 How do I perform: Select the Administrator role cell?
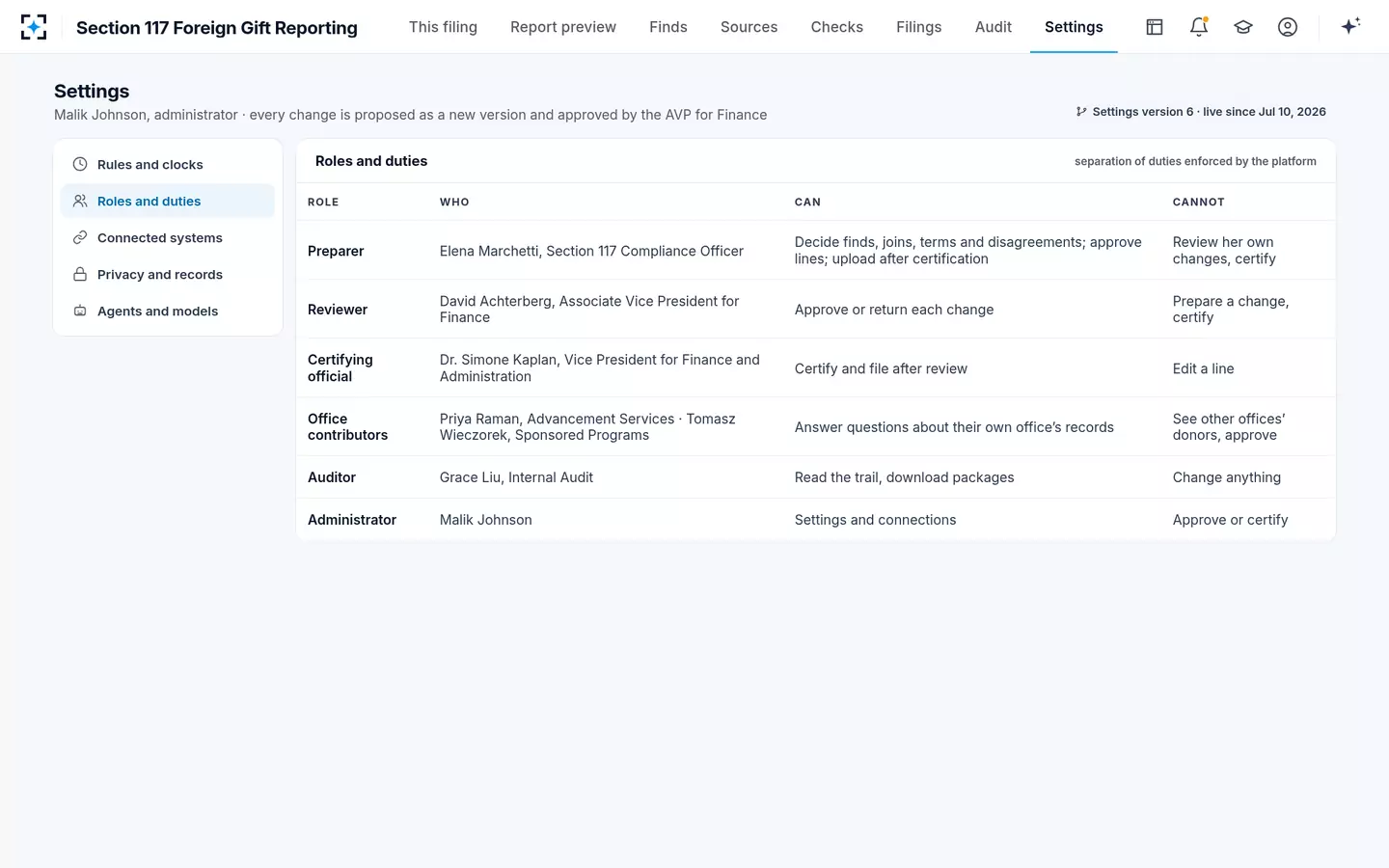352,520
